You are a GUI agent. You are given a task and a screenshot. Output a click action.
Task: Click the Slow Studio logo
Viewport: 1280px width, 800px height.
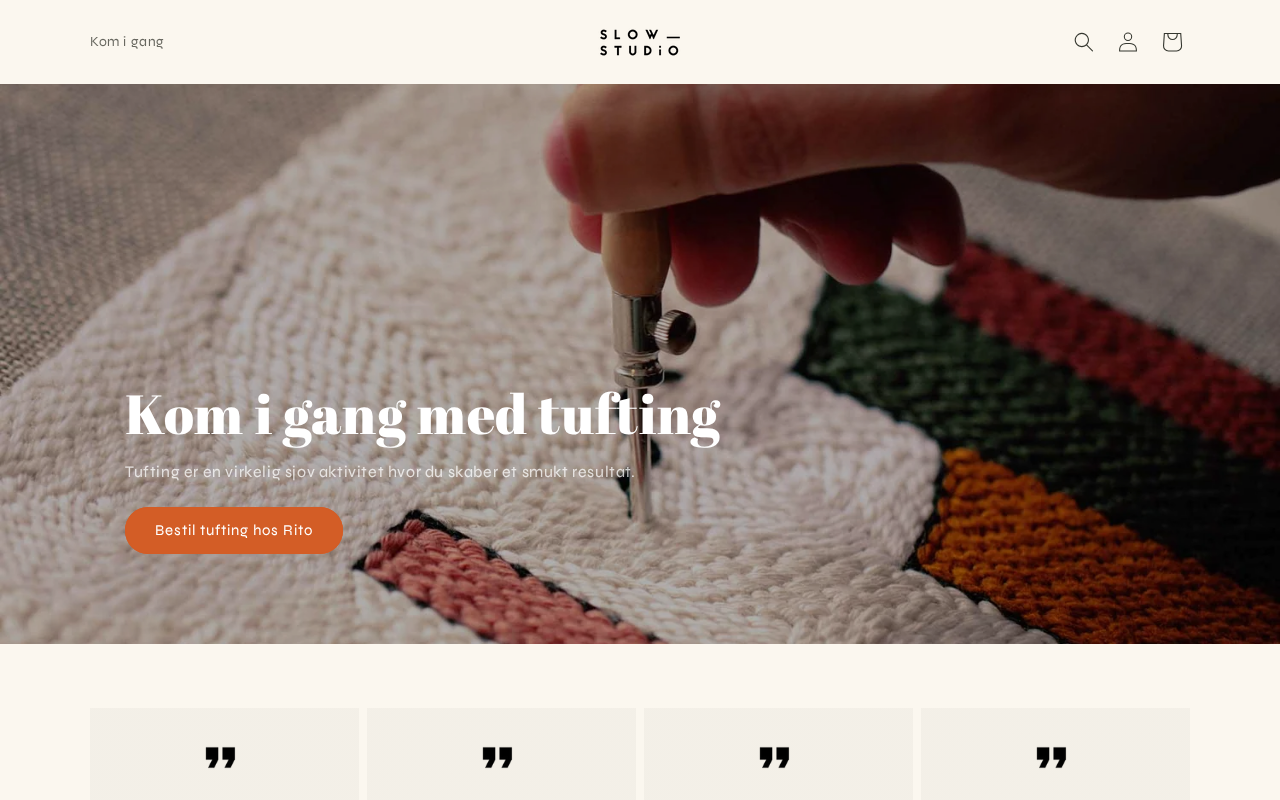(x=640, y=42)
